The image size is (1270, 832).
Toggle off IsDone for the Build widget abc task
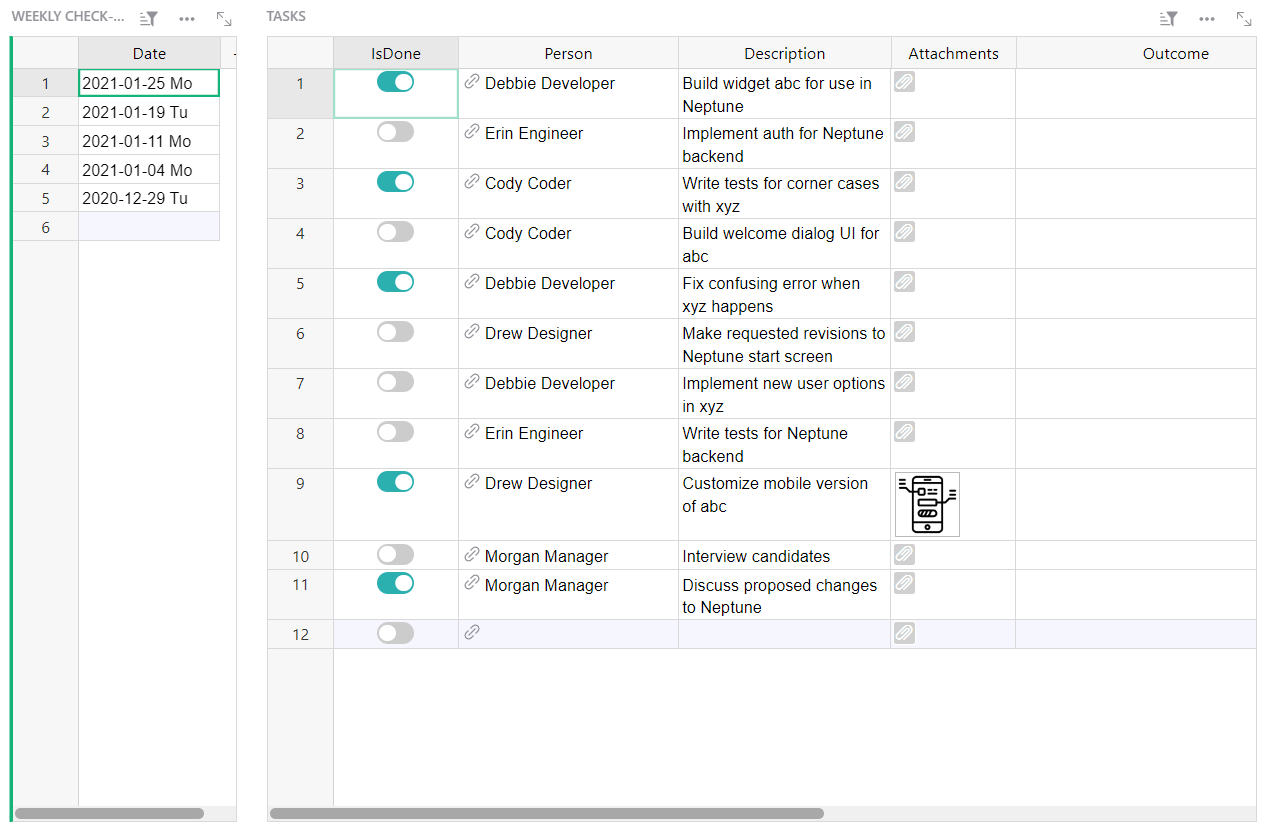point(395,82)
